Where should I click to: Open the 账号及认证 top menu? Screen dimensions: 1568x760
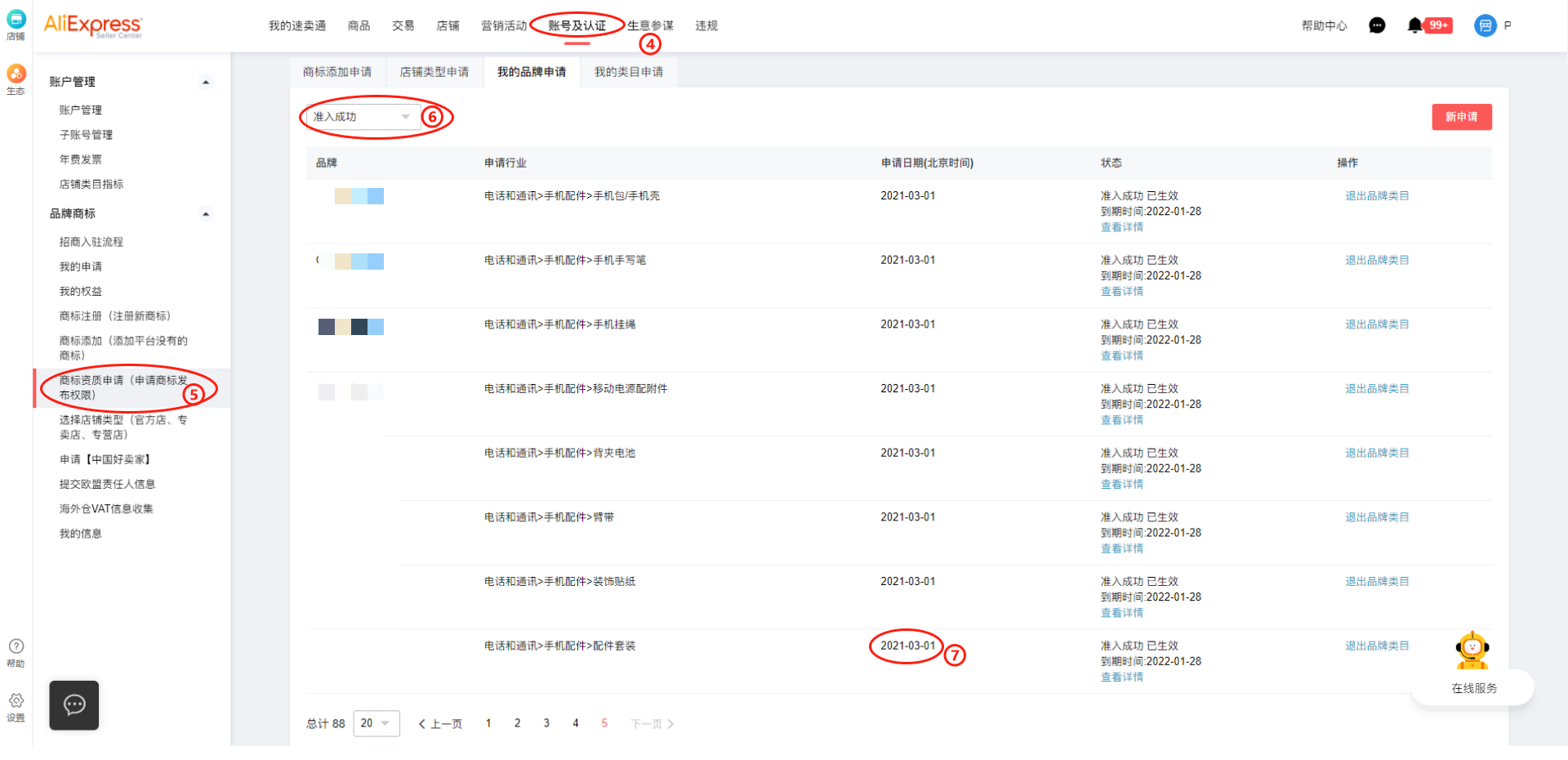pos(577,25)
